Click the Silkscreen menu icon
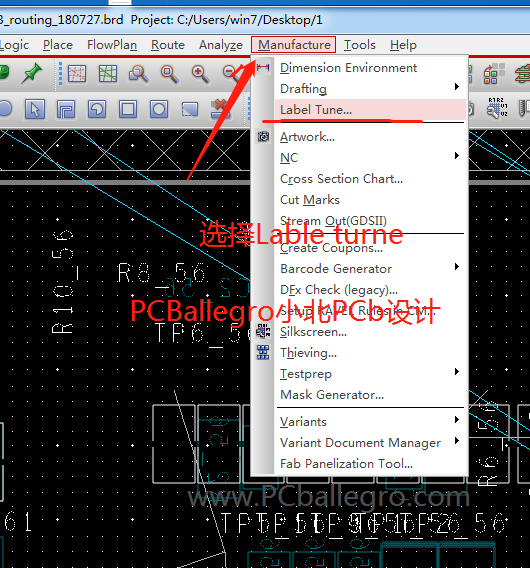530x568 pixels. tap(263, 331)
